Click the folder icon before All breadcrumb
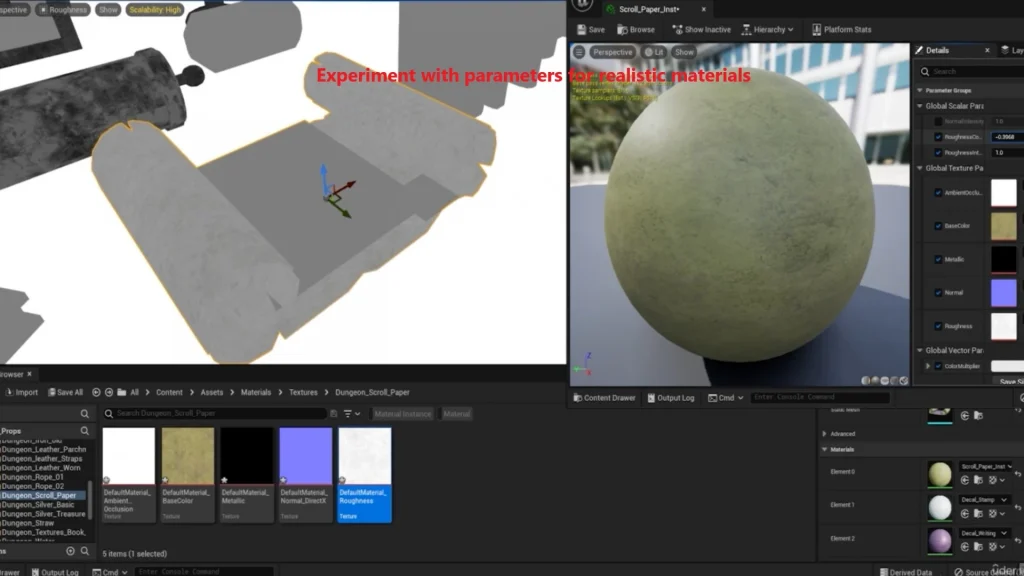Screen dimensions: 1024x576 coord(121,392)
